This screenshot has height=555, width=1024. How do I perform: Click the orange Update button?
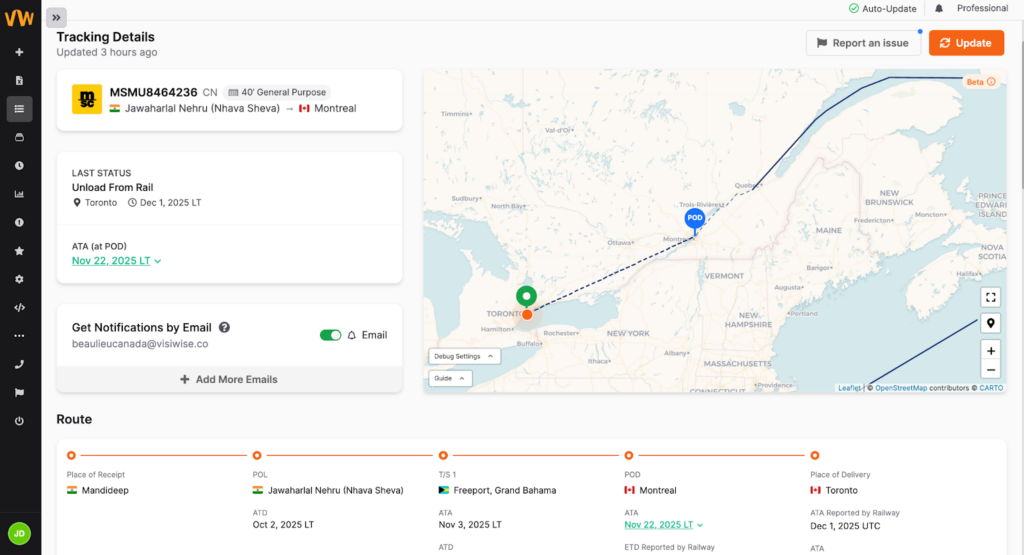click(x=966, y=43)
